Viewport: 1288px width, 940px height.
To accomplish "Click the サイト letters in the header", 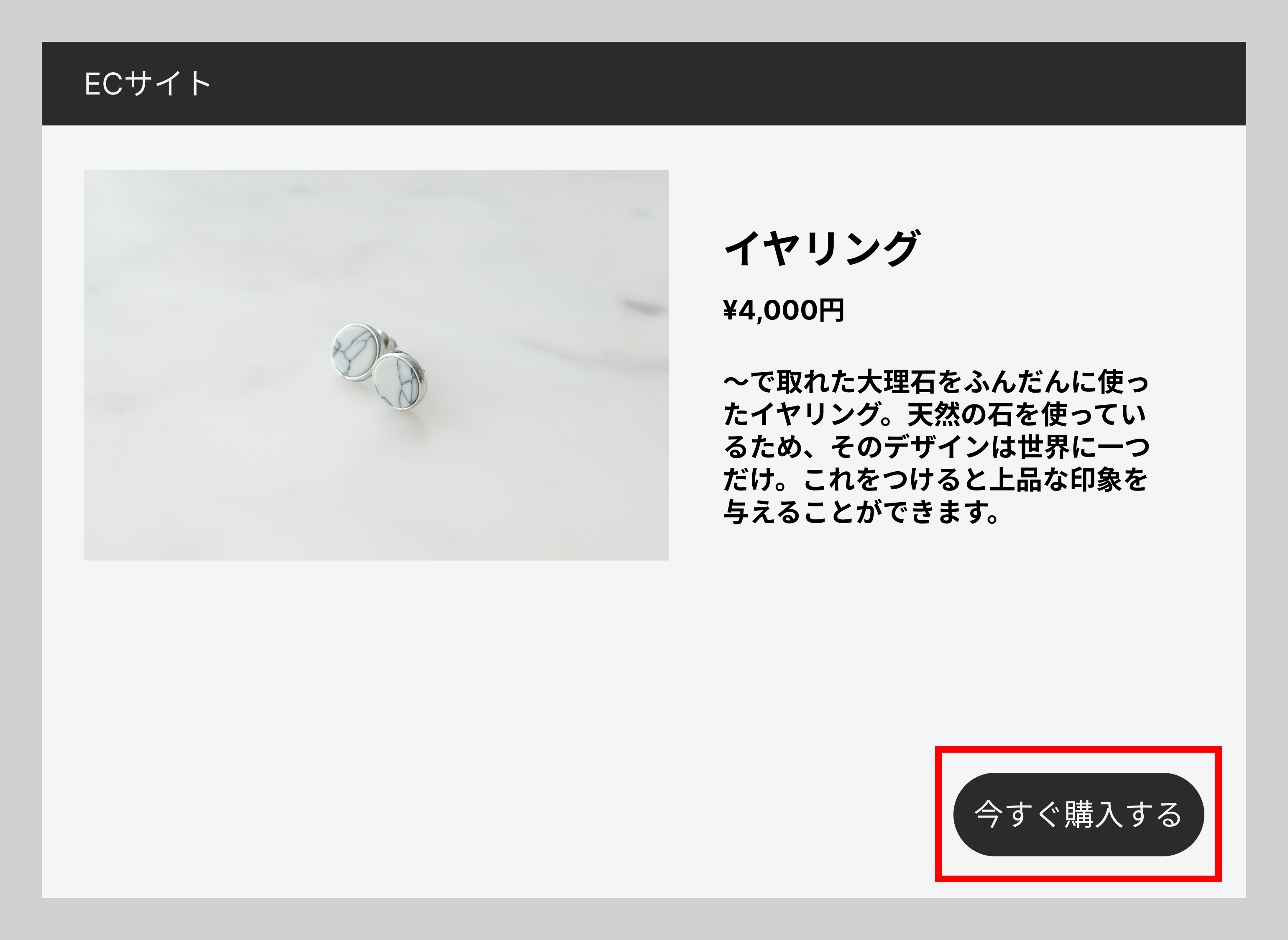I will click(x=168, y=84).
